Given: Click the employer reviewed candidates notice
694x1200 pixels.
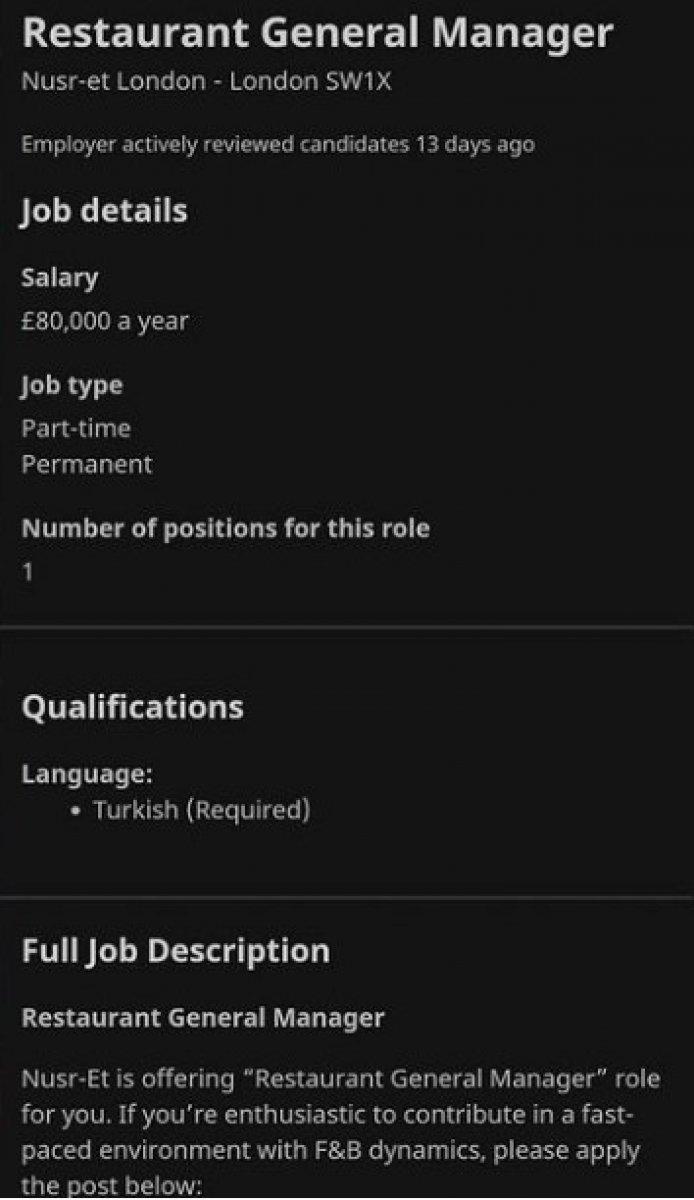Looking at the screenshot, I should 277,145.
